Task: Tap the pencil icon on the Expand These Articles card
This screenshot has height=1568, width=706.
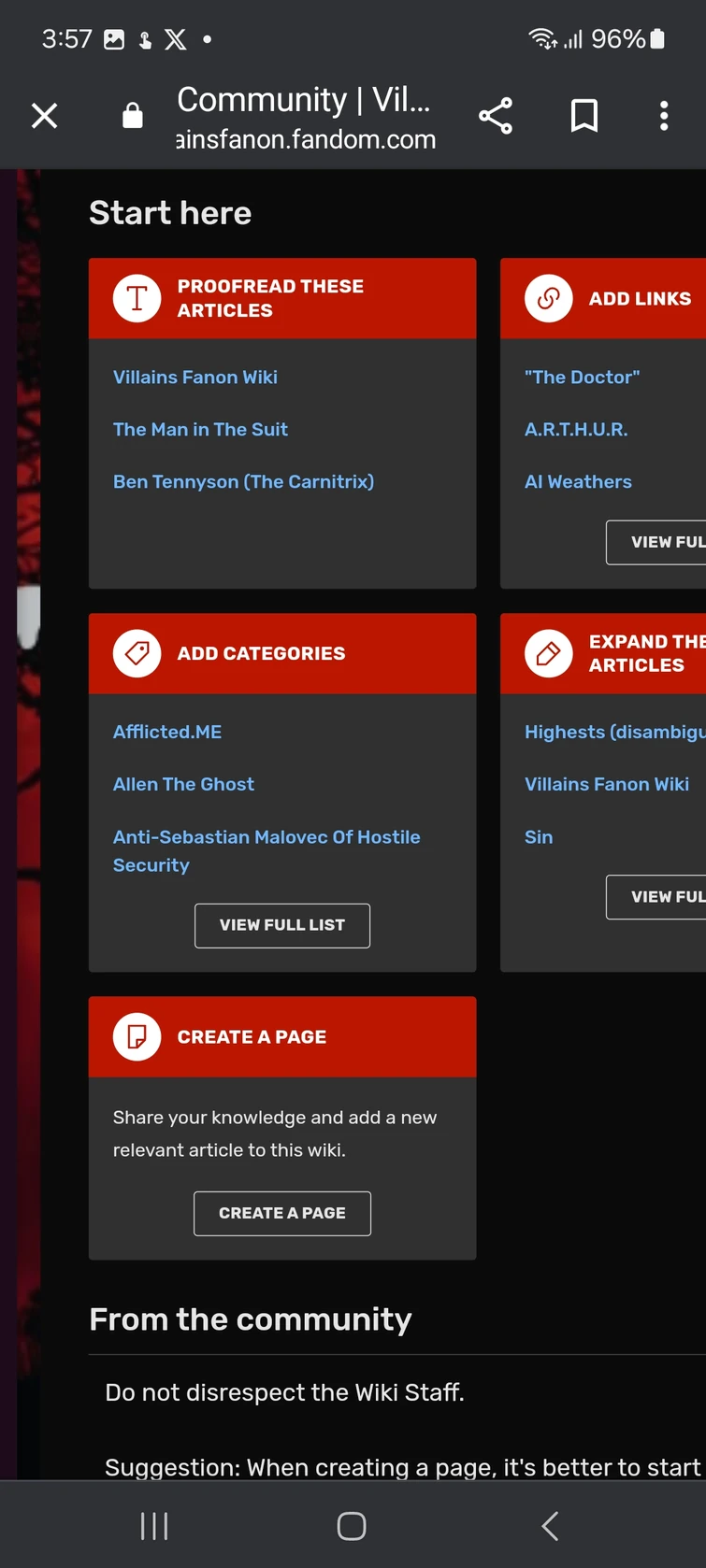Action: (549, 653)
